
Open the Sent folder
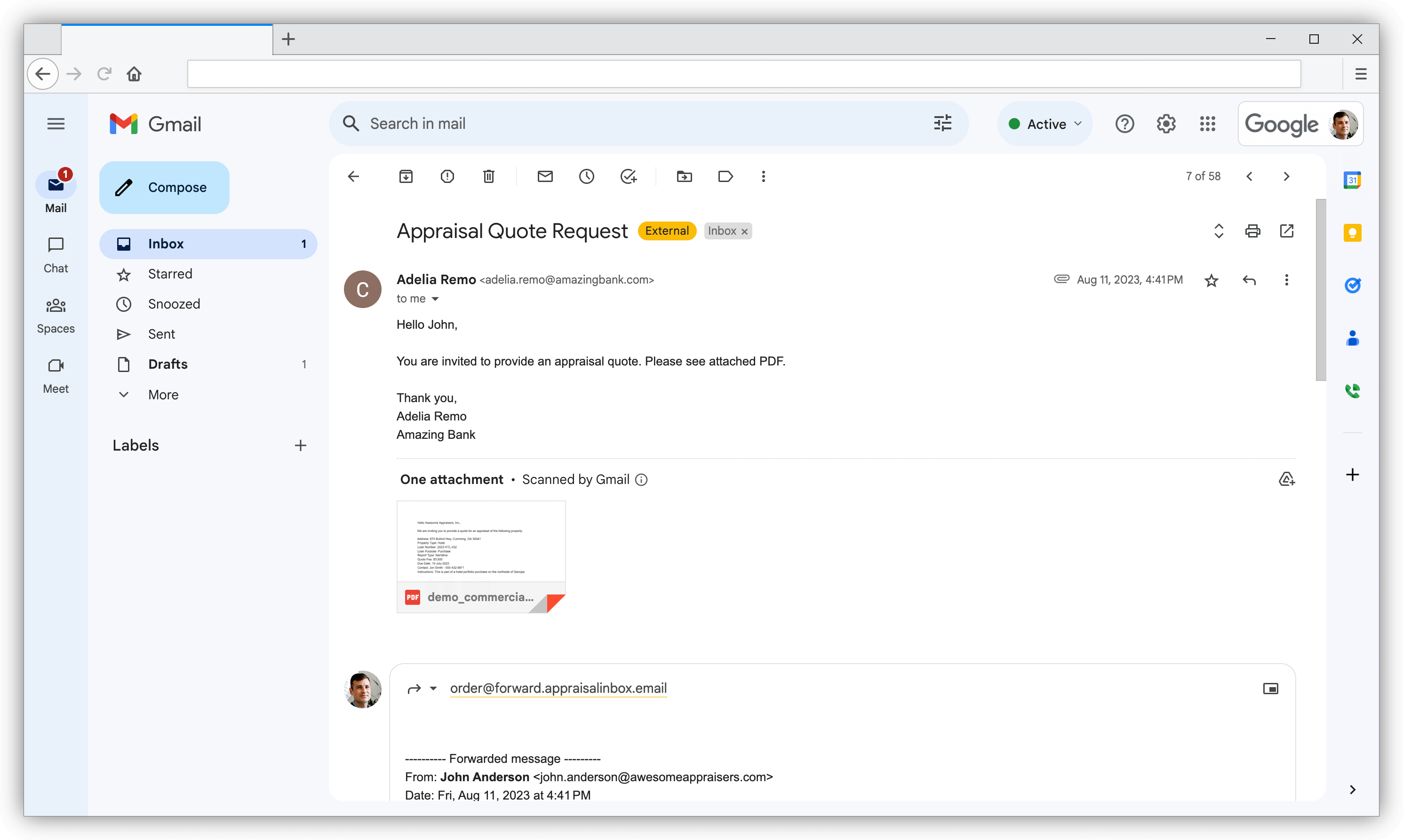pos(161,334)
